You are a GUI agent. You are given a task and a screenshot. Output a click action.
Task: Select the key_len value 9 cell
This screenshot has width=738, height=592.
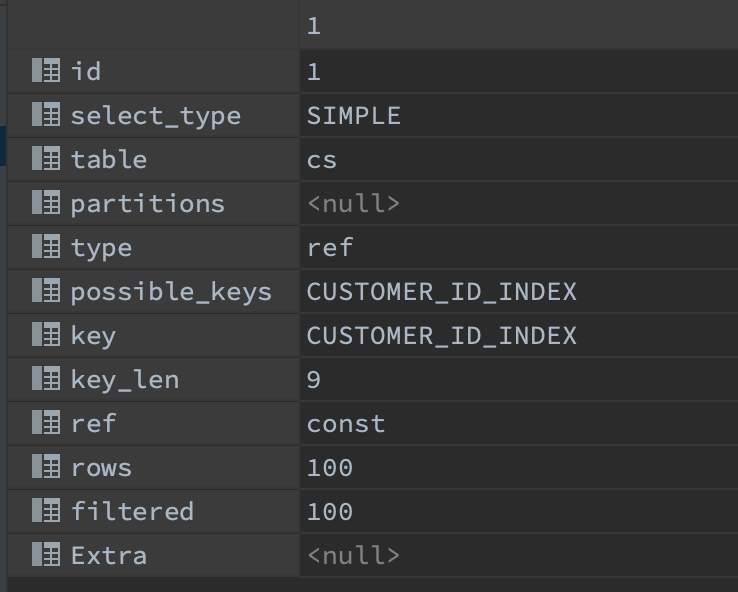click(x=314, y=380)
